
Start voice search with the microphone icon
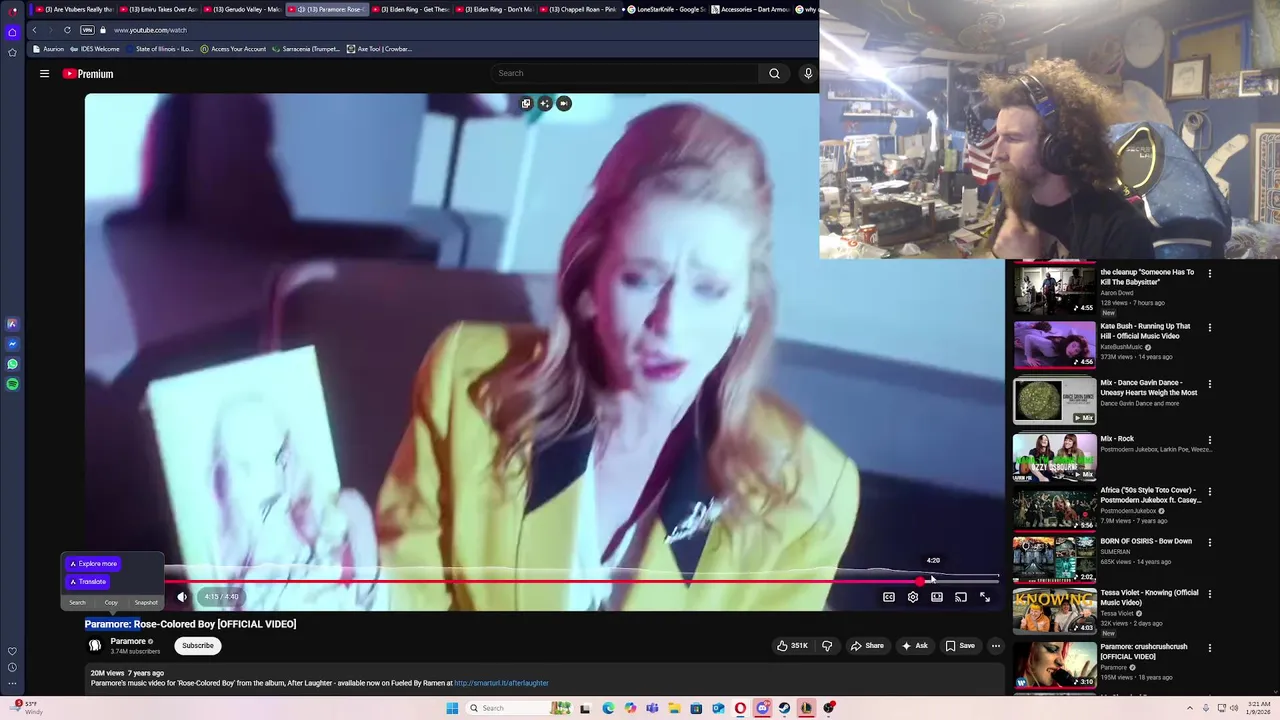pyautogui.click(x=808, y=73)
